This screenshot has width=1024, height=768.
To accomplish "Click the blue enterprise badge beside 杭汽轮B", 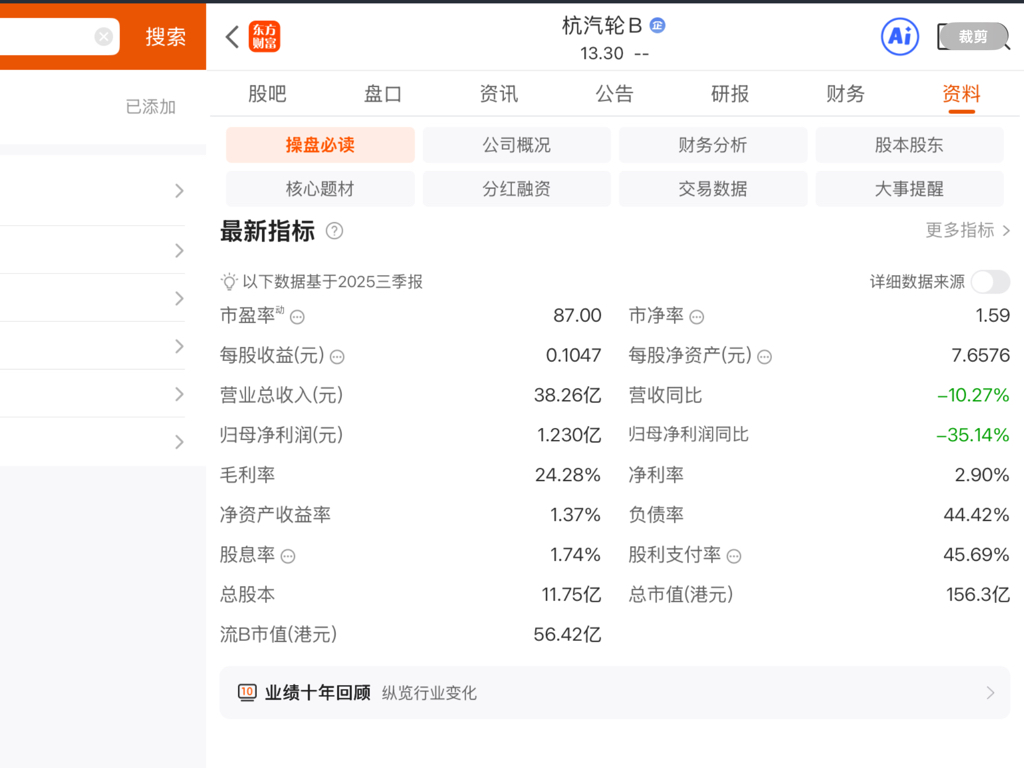I will coord(658,25).
